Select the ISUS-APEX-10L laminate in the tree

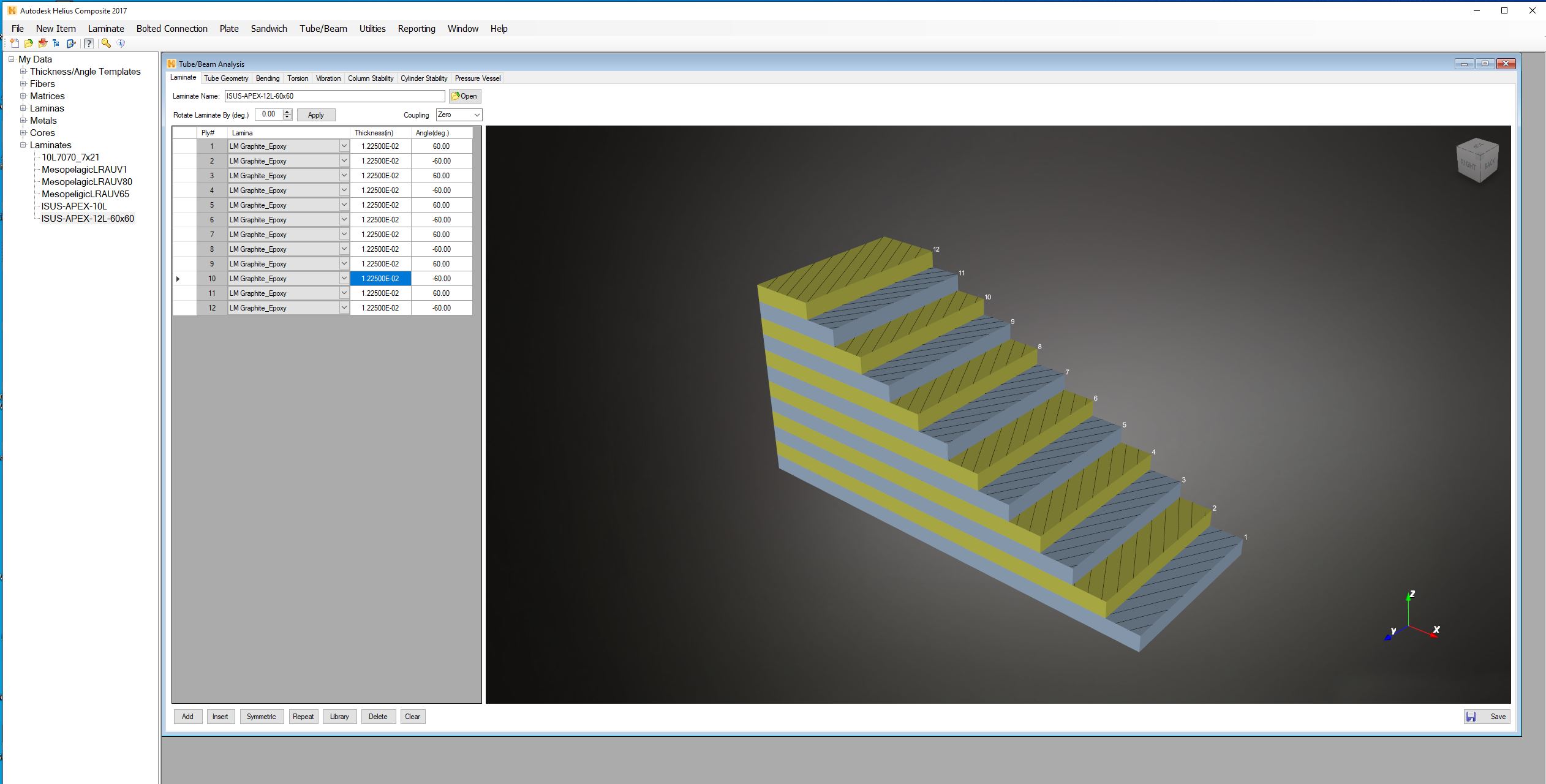coord(74,206)
